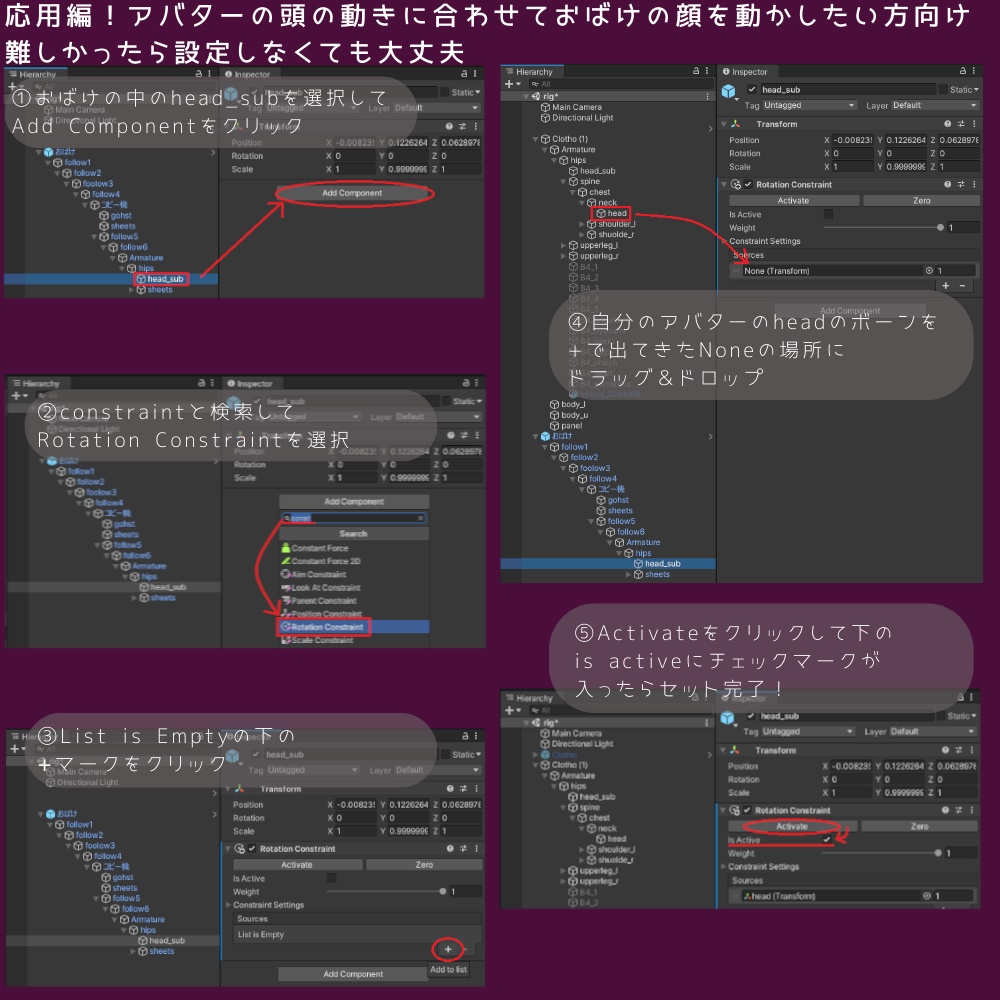Screen dimensions: 1000x1000
Task: Click the Activate button on Rotation Constraint
Action: [x=794, y=200]
